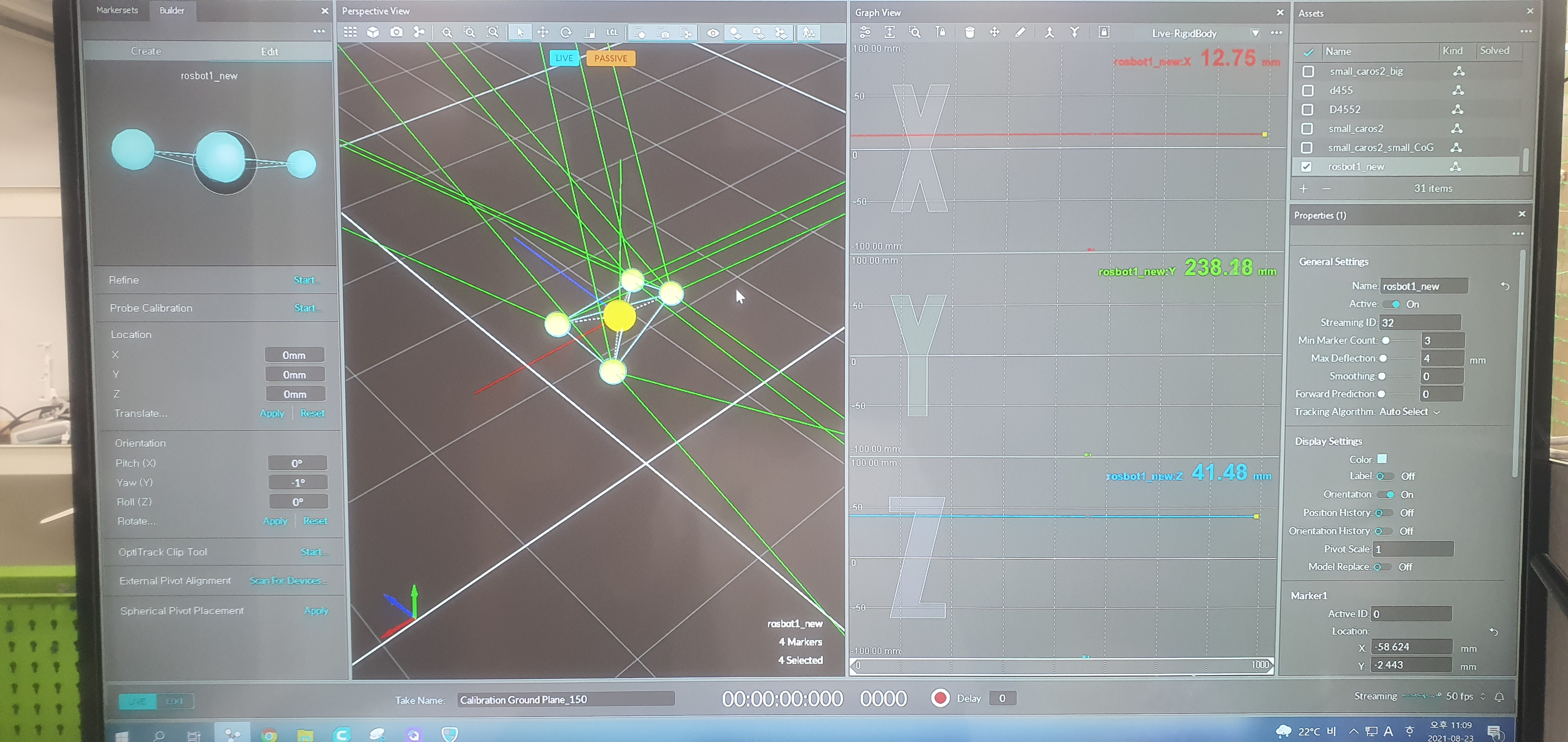Select the Rotate tool in viewport toolbar
This screenshot has height=742, width=1568.
565,33
